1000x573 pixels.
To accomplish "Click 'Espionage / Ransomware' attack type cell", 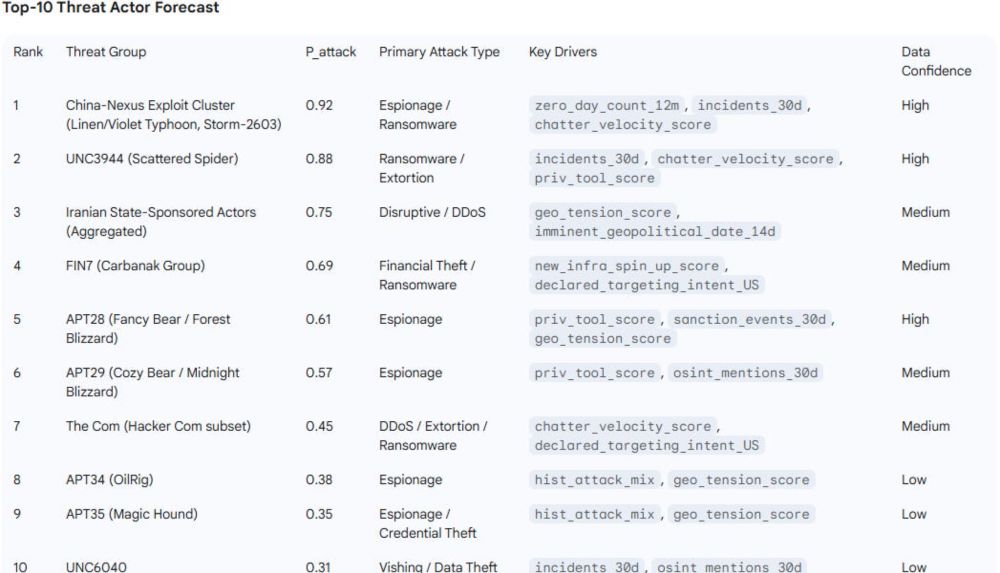I will point(418,115).
